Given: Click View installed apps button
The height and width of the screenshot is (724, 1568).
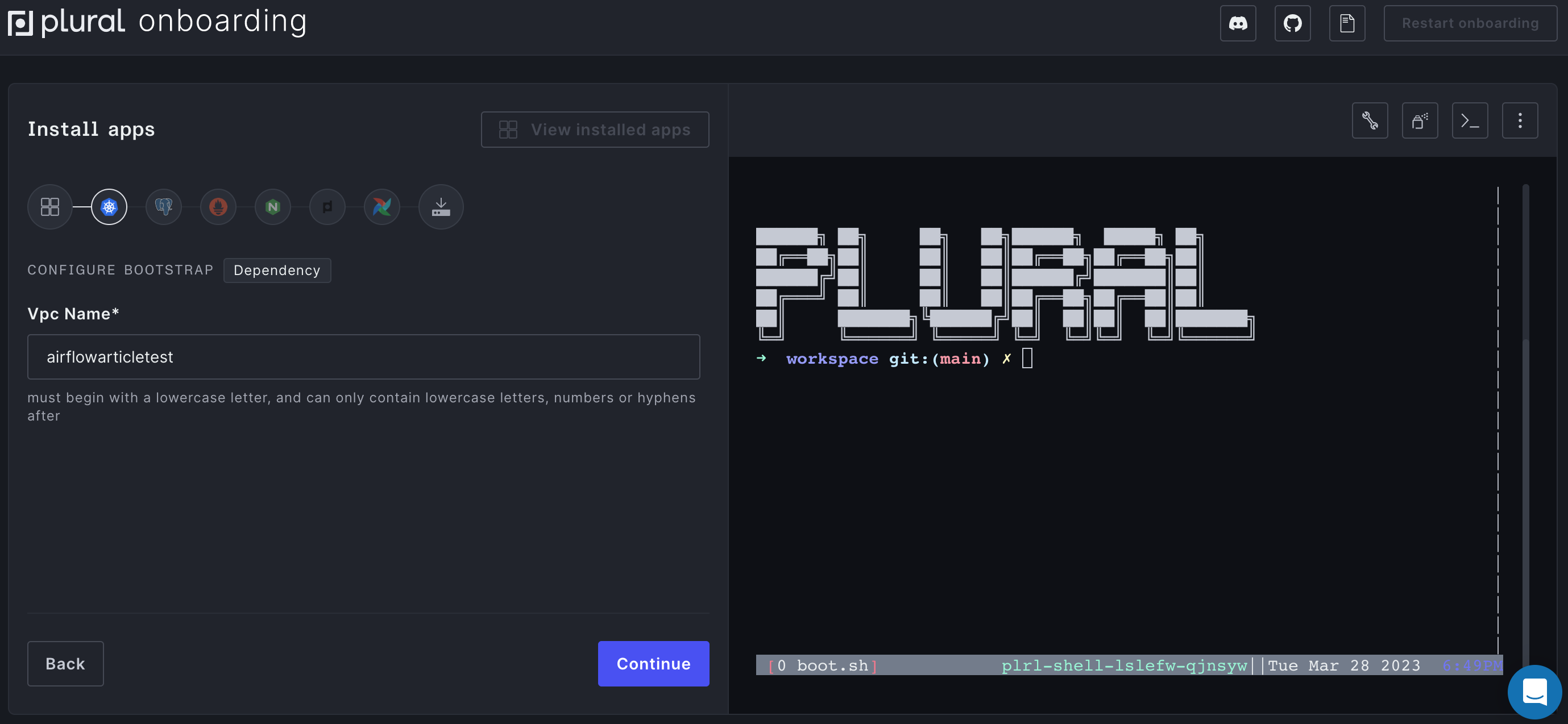Looking at the screenshot, I should (595, 130).
